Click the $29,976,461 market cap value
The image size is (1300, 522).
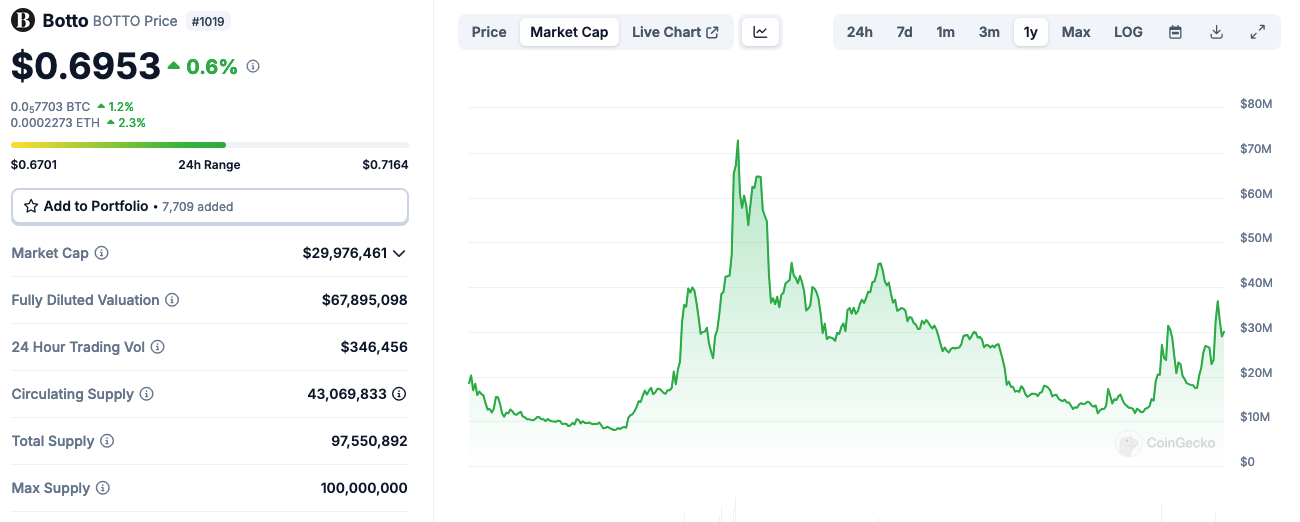(x=345, y=253)
